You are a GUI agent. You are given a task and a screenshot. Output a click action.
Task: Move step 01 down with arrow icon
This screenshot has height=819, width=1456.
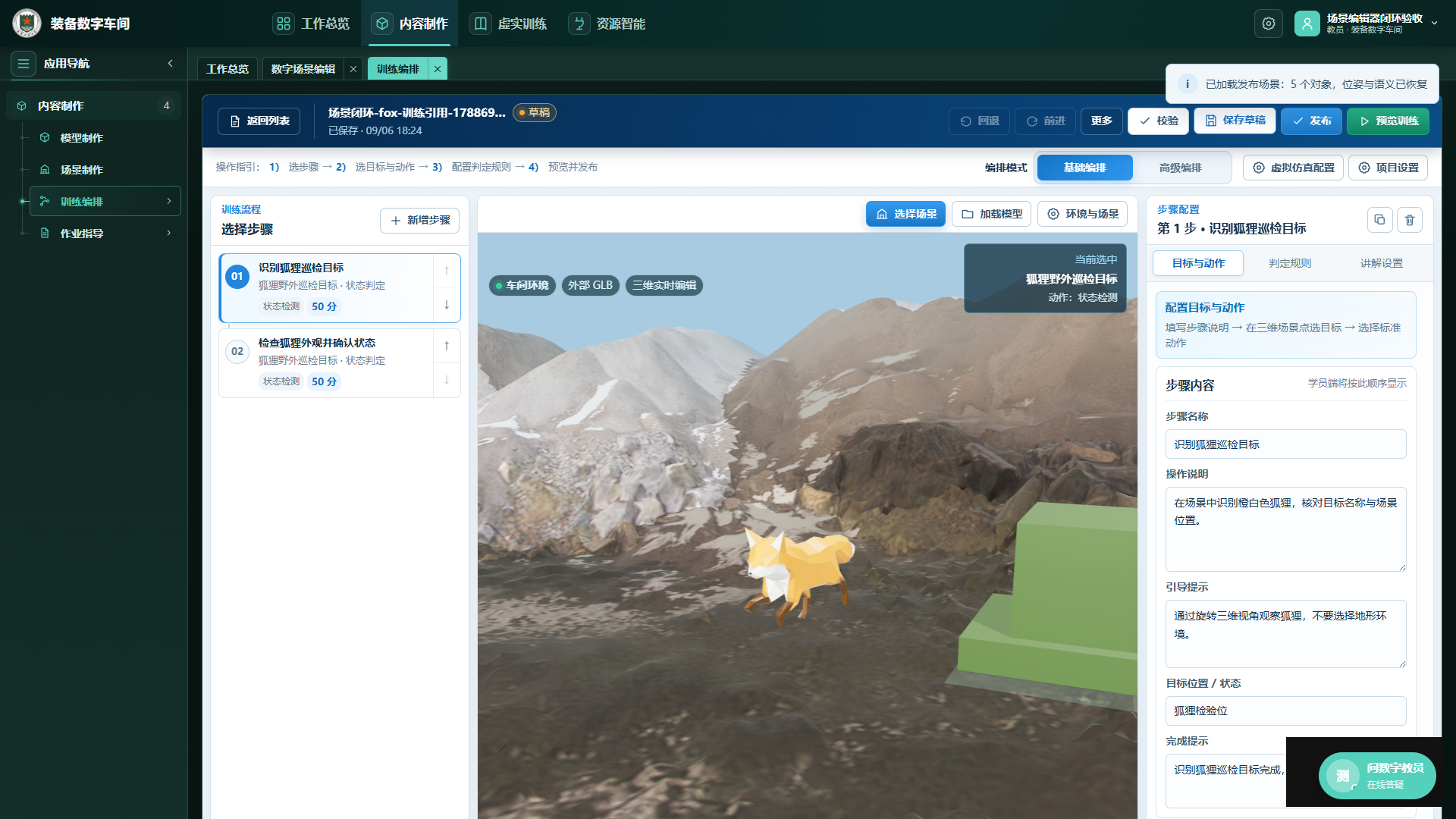click(x=447, y=305)
